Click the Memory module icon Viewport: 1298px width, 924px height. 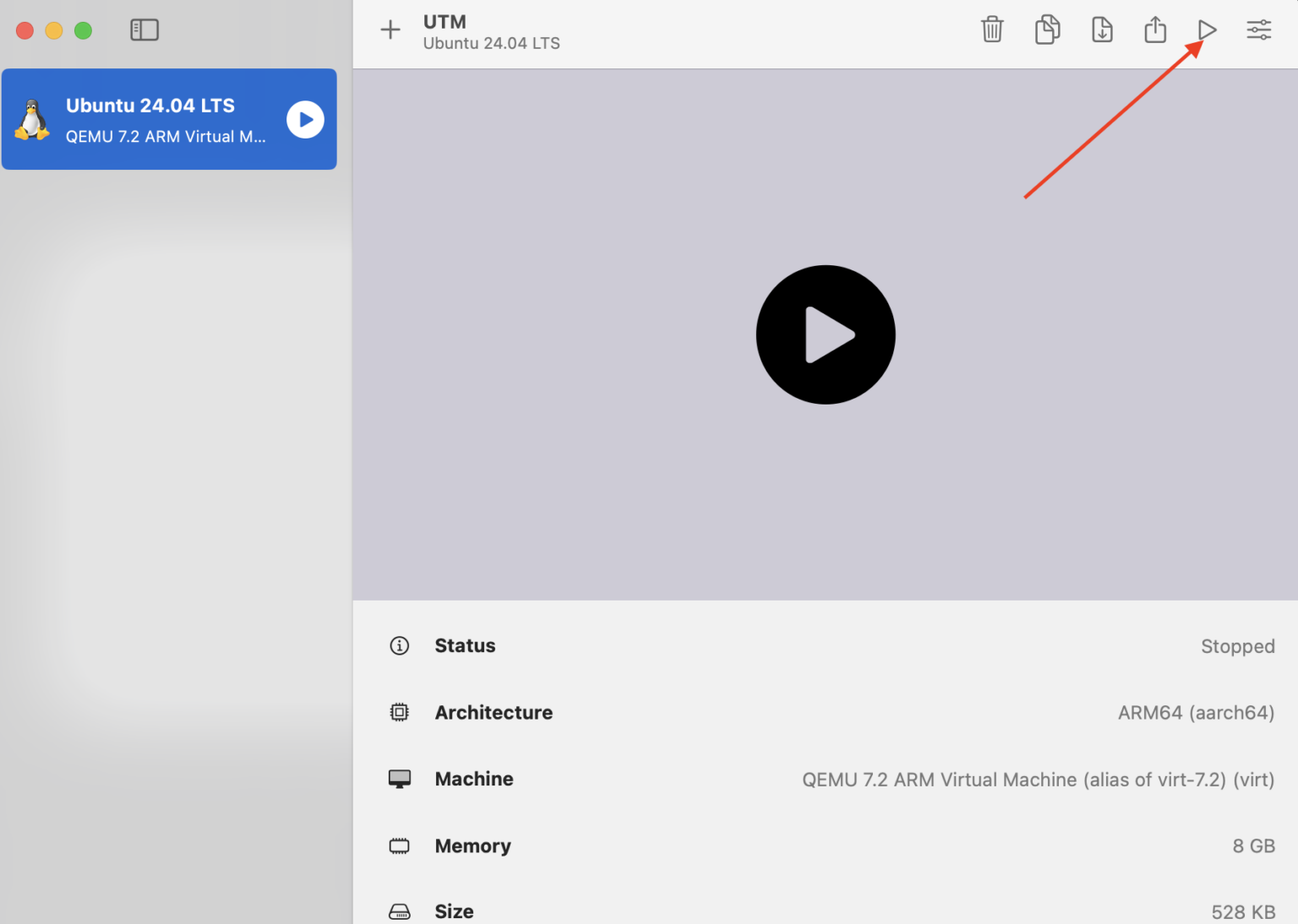click(399, 845)
